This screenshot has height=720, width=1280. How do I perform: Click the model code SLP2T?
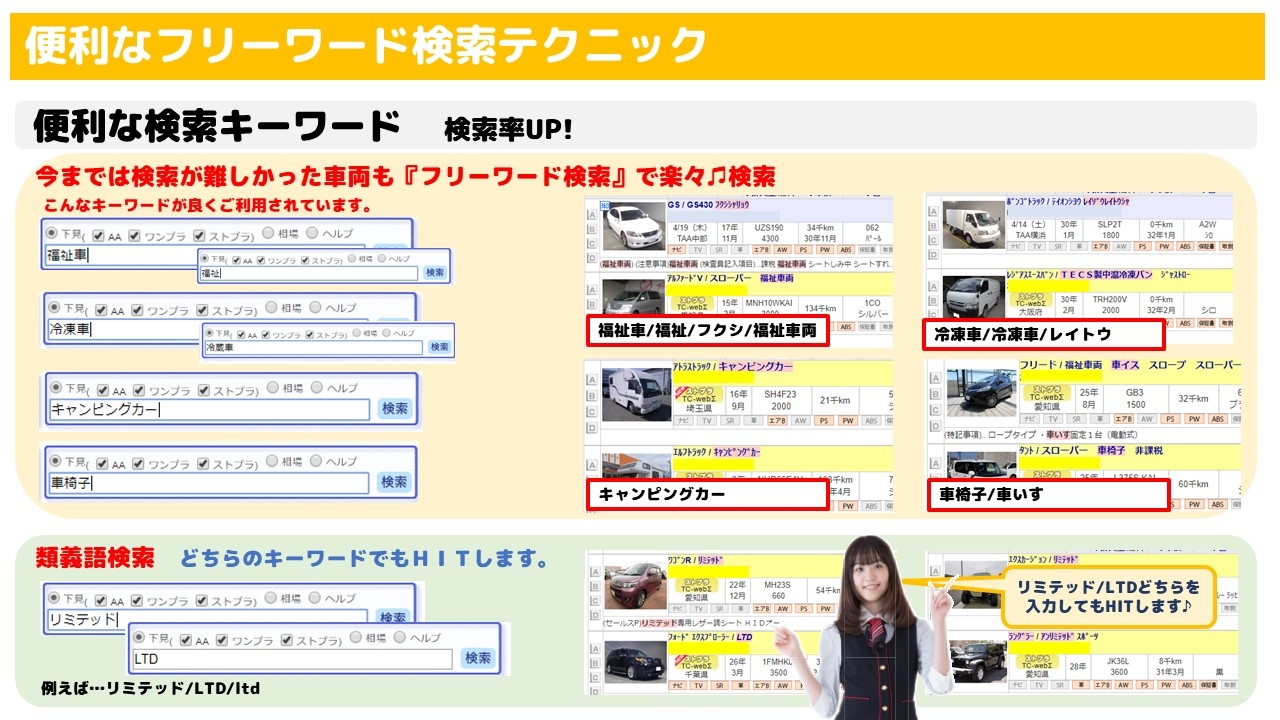1110,226
